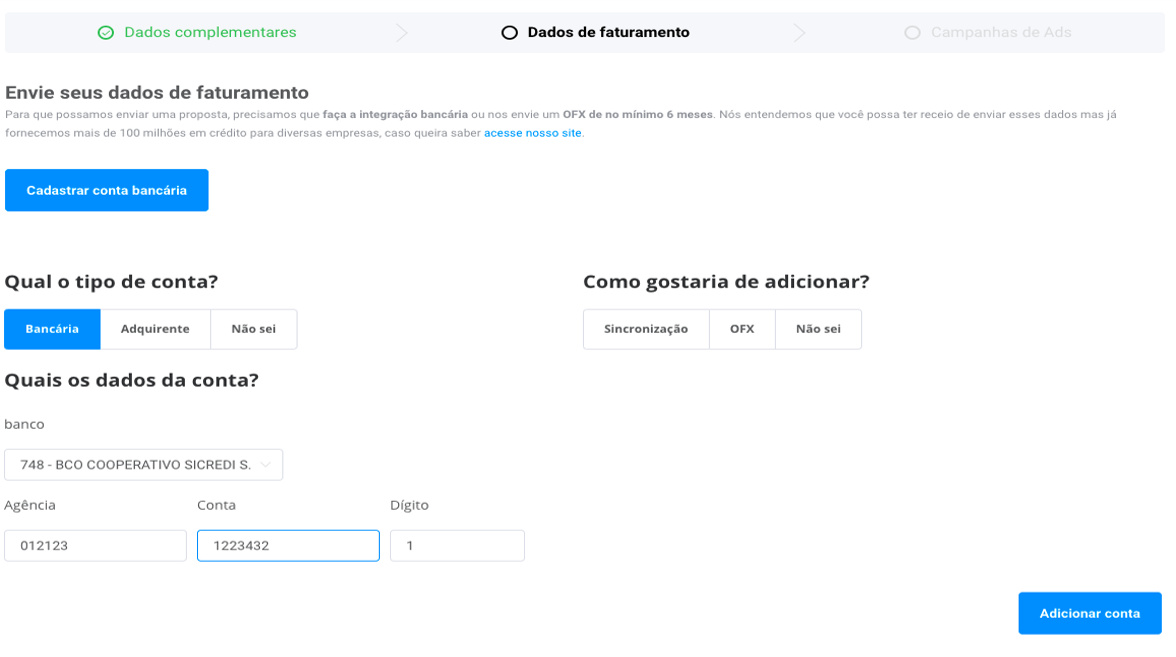Click the Adicionar conta button
The height and width of the screenshot is (657, 1176).
click(x=1089, y=613)
